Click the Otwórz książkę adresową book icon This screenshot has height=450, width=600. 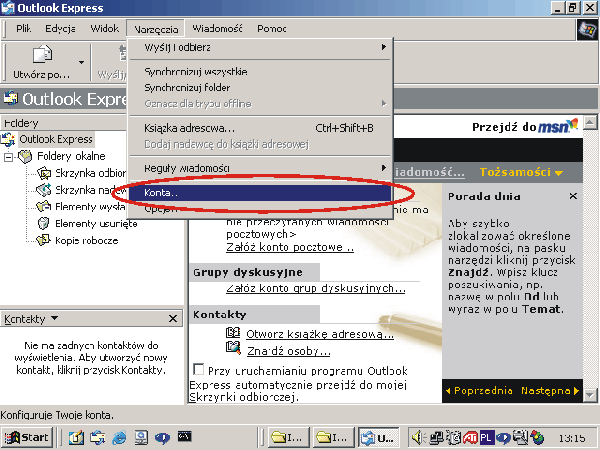click(x=233, y=333)
